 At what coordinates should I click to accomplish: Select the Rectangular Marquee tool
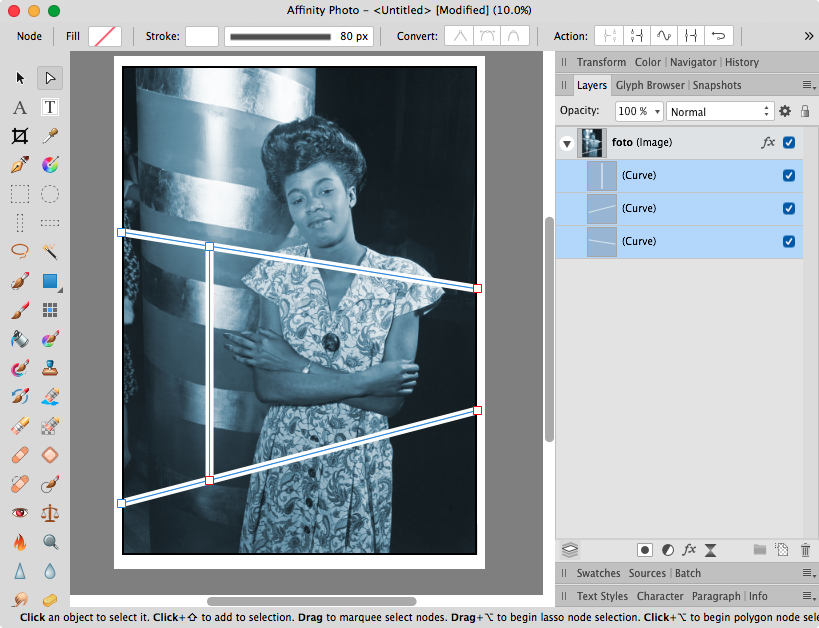click(x=20, y=193)
